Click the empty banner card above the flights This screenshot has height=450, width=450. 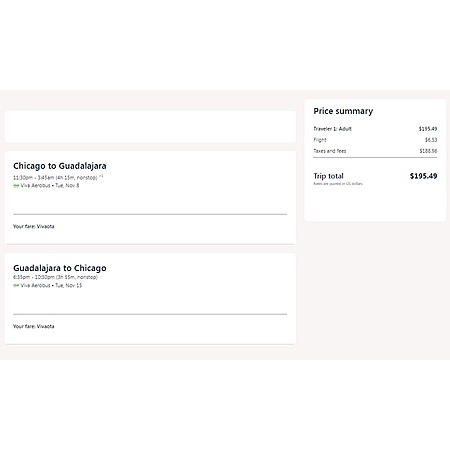(x=150, y=127)
